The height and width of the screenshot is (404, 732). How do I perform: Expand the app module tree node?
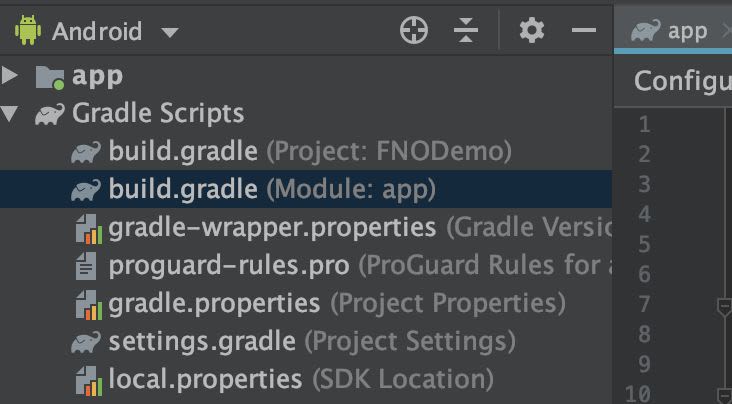(9, 76)
